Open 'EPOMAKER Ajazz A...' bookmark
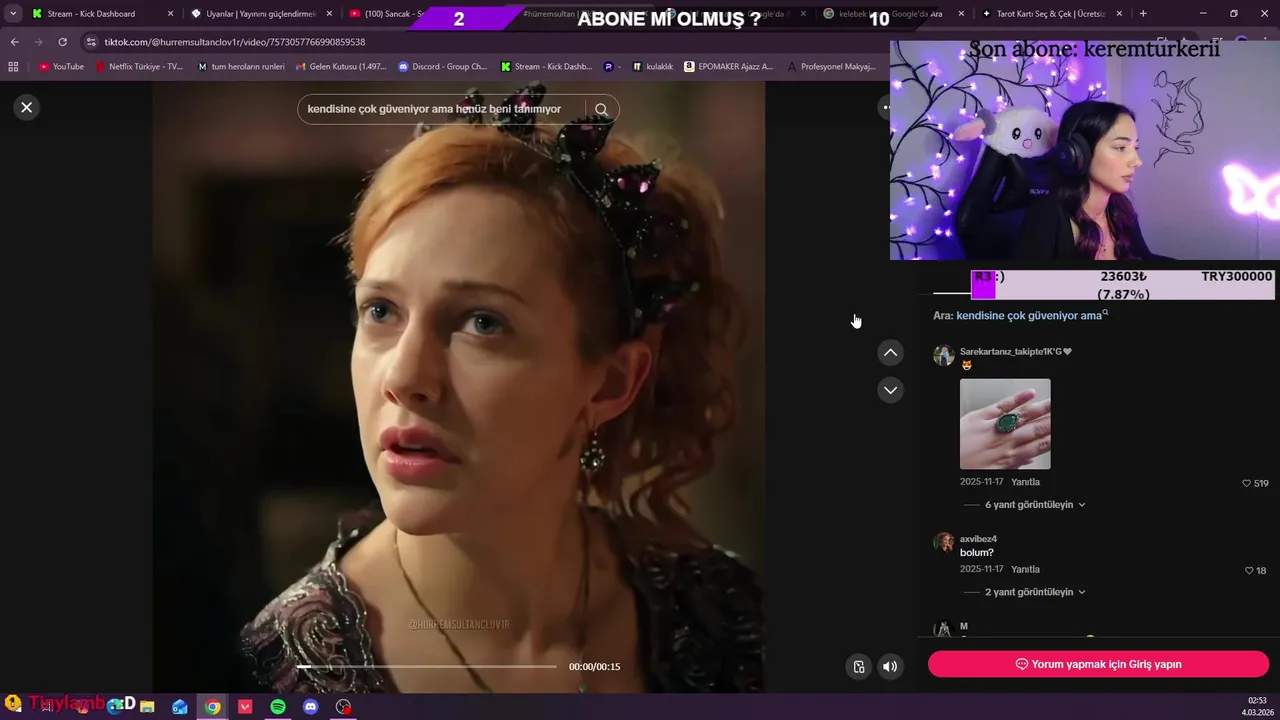Image resolution: width=1280 pixels, height=720 pixels. [728, 66]
